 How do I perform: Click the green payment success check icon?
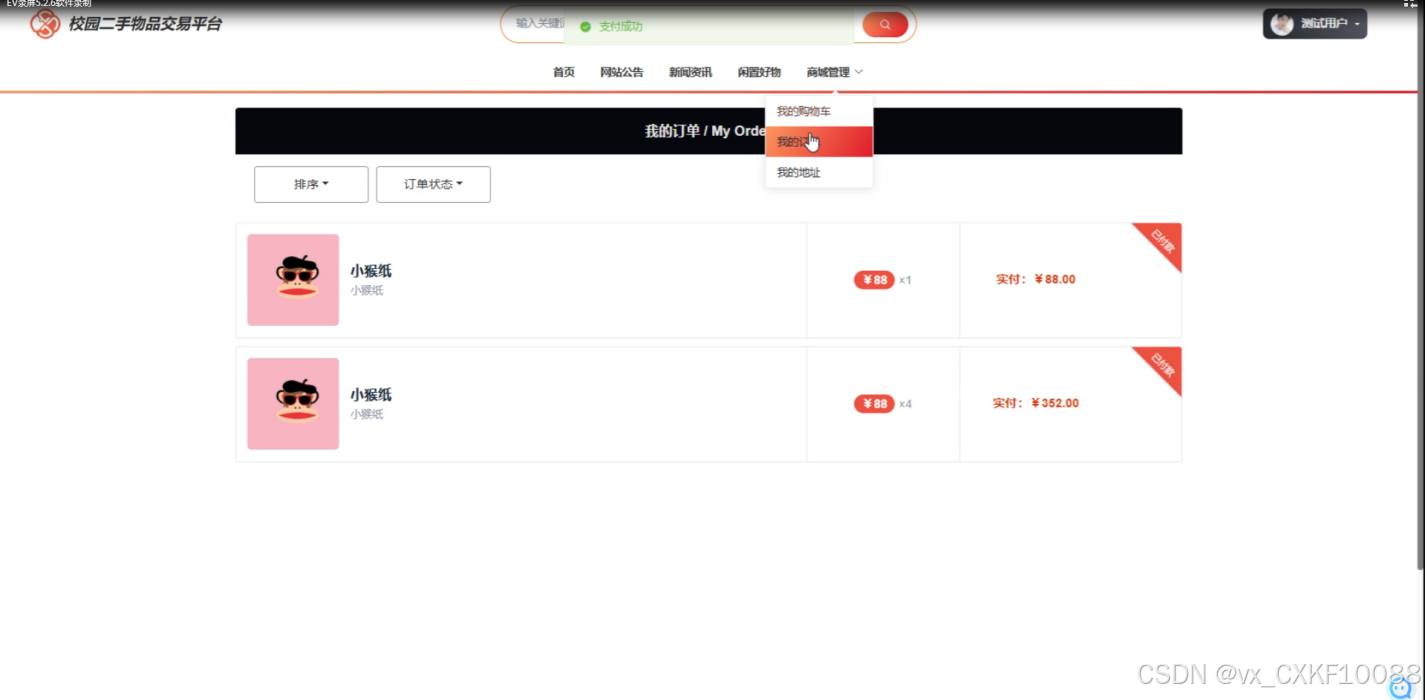click(585, 27)
